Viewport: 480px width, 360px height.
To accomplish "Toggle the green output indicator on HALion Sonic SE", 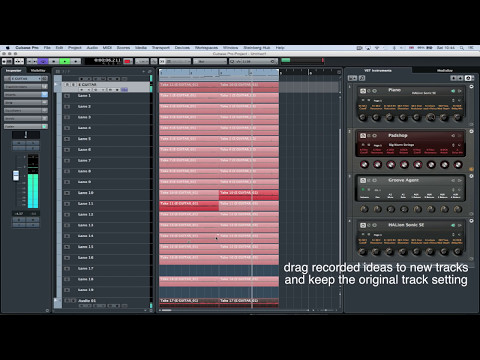I will coord(453,225).
